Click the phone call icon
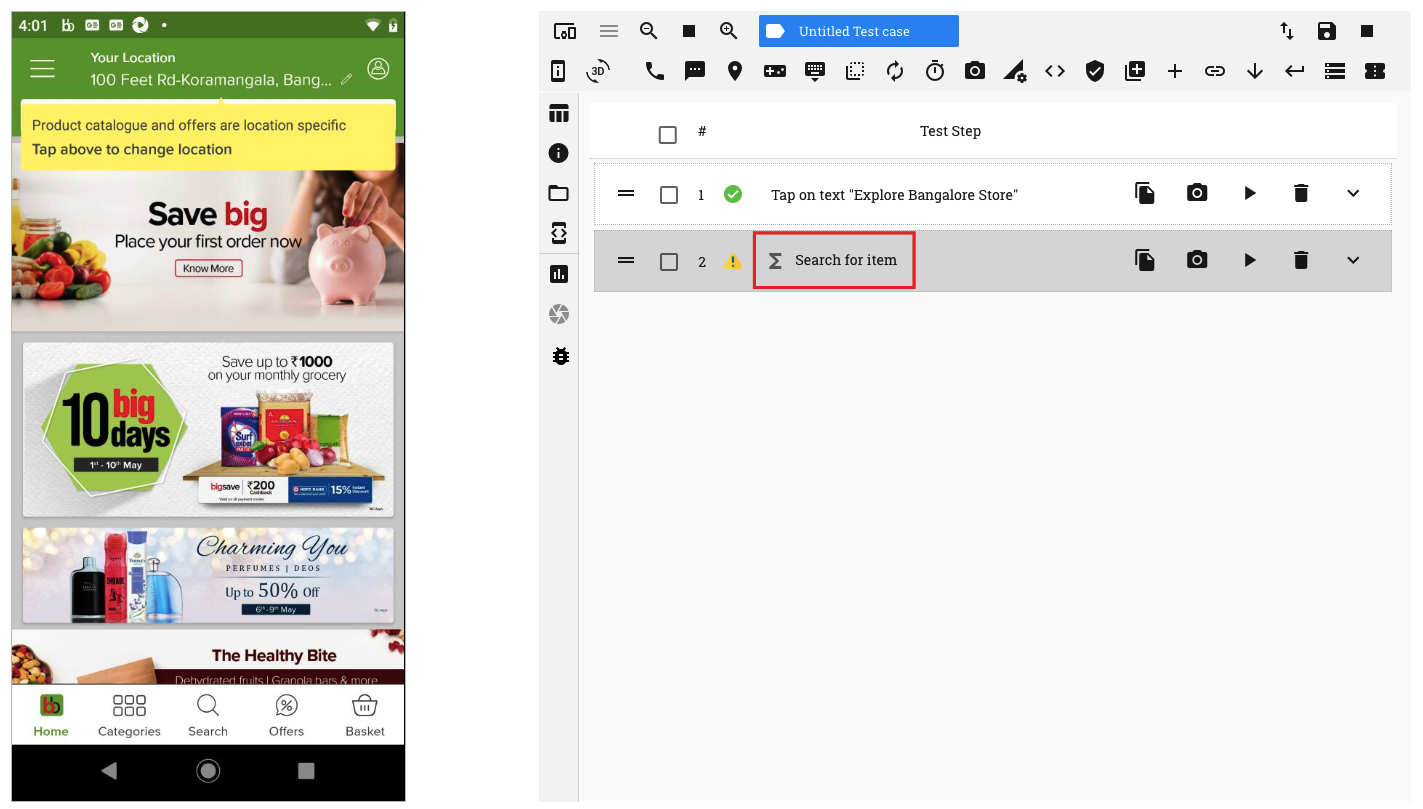 coord(655,71)
